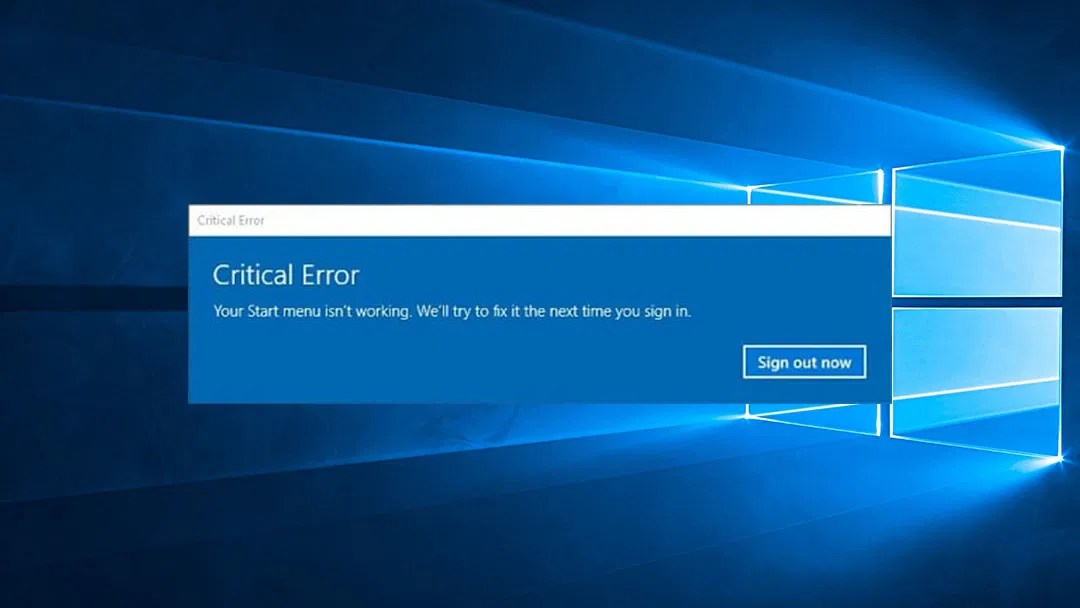Click the horizontal gap between Windows logo panes
The width and height of the screenshot is (1080, 608).
(x=977, y=302)
